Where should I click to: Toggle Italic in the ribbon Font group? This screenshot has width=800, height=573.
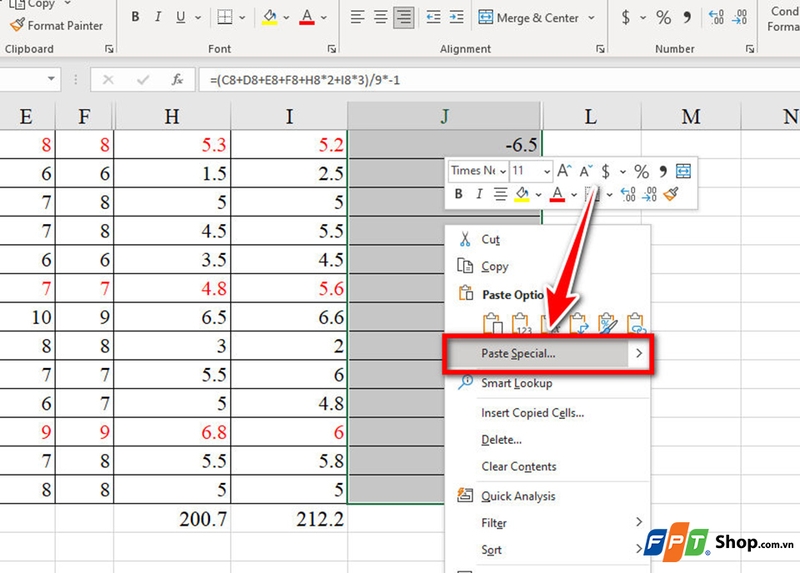click(x=158, y=17)
